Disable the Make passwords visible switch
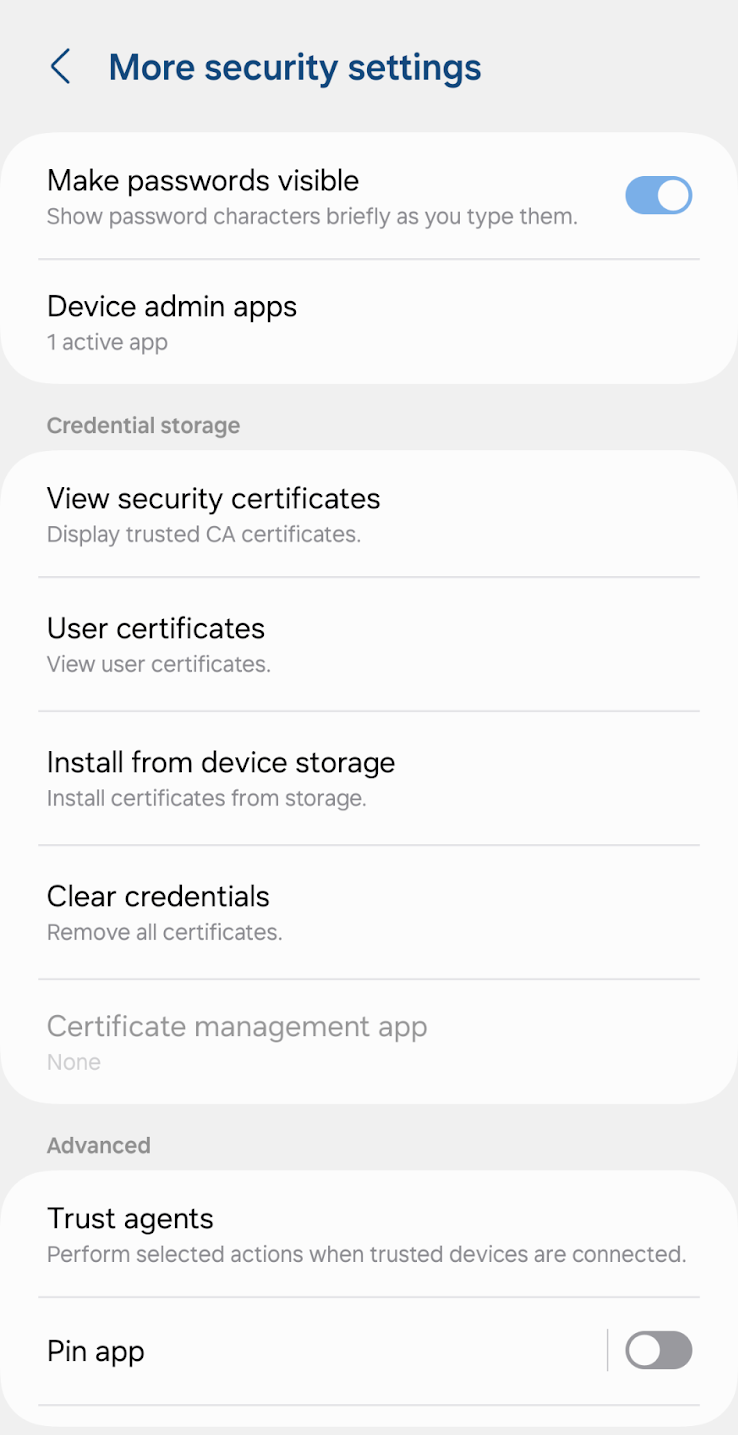 tap(658, 195)
